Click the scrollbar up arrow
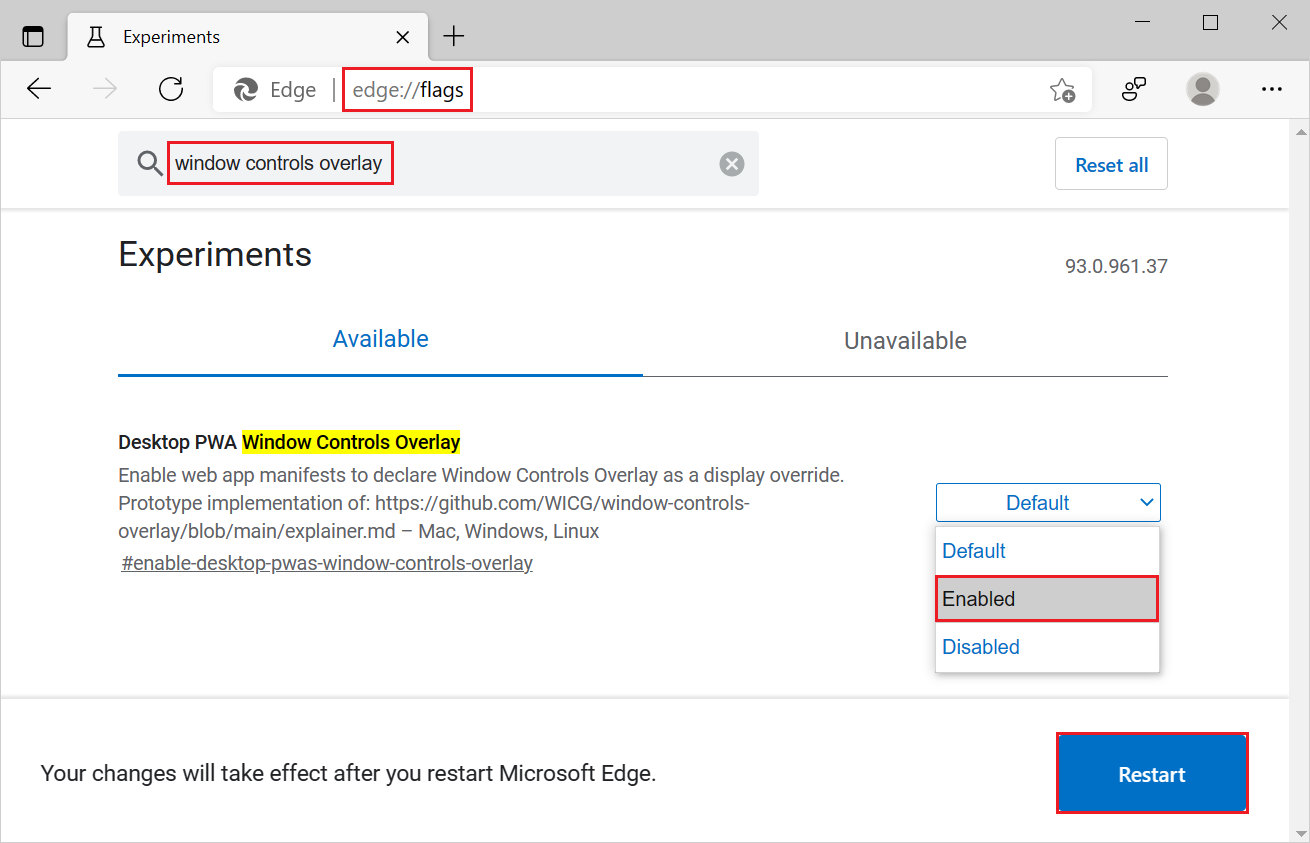The image size is (1310, 843). (x=1301, y=131)
